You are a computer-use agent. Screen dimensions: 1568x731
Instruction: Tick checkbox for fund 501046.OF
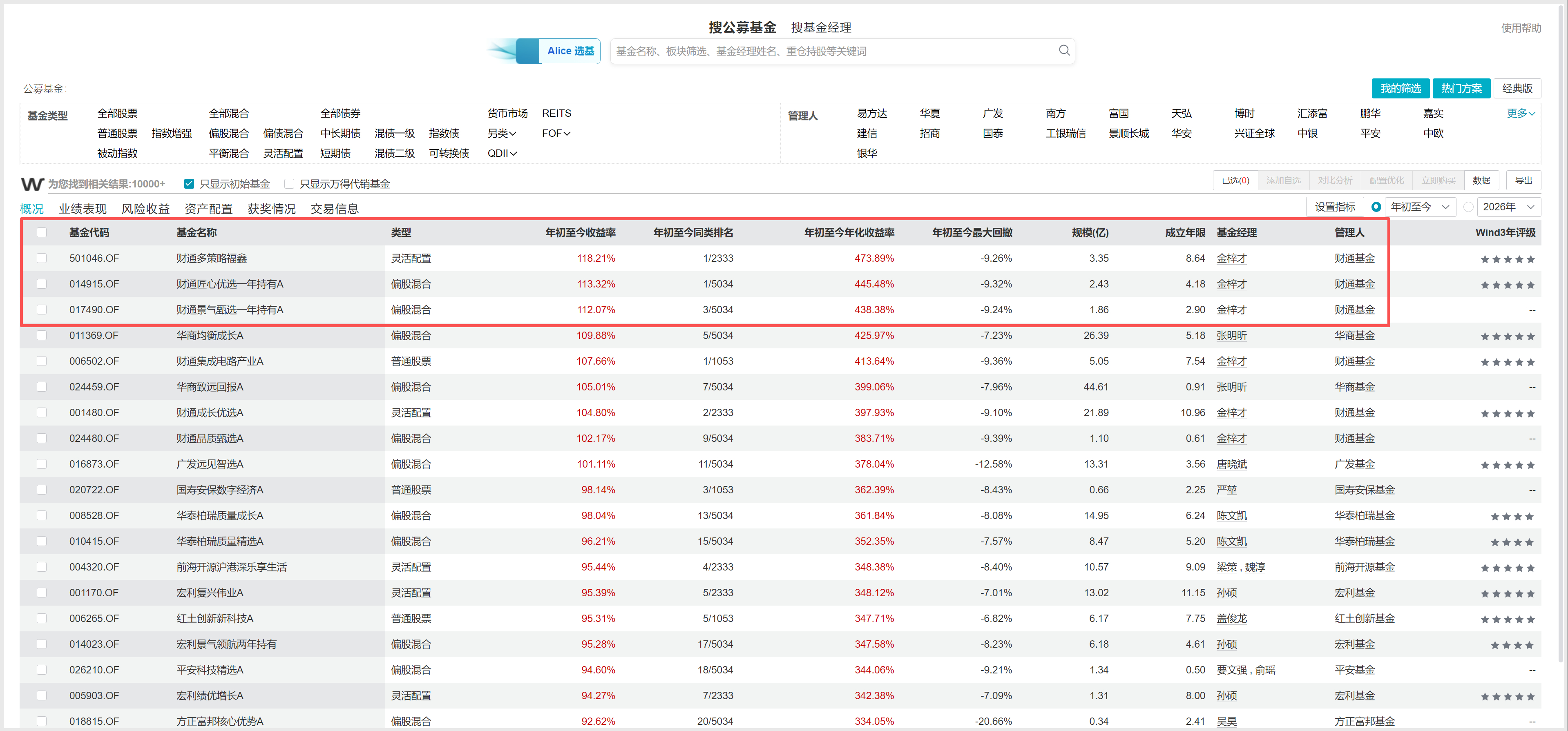click(41, 258)
